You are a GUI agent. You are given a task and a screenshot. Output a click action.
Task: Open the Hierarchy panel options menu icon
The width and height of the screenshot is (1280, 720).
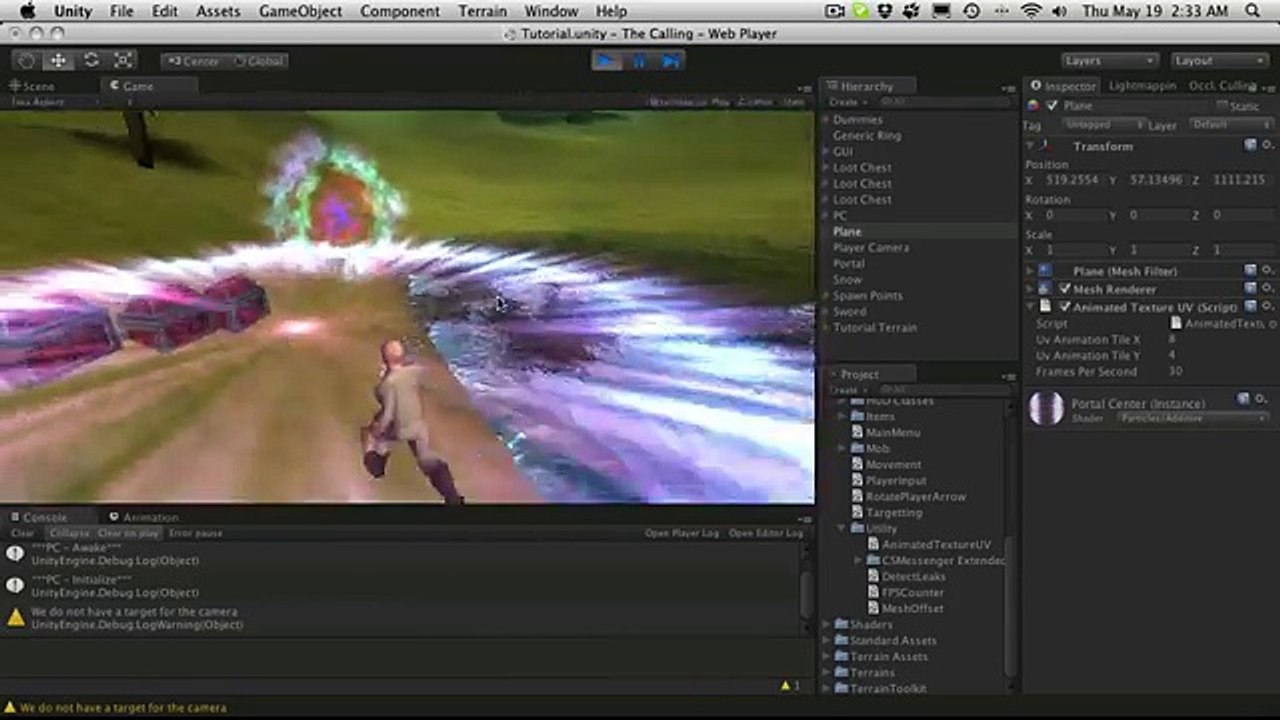tap(1008, 89)
